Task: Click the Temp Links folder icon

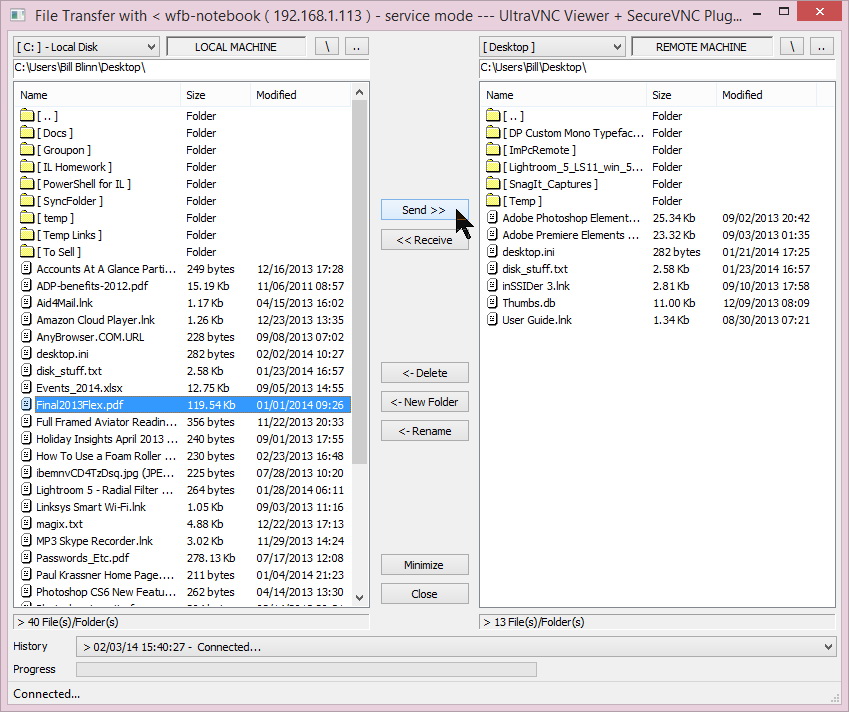Action: click(x=27, y=234)
